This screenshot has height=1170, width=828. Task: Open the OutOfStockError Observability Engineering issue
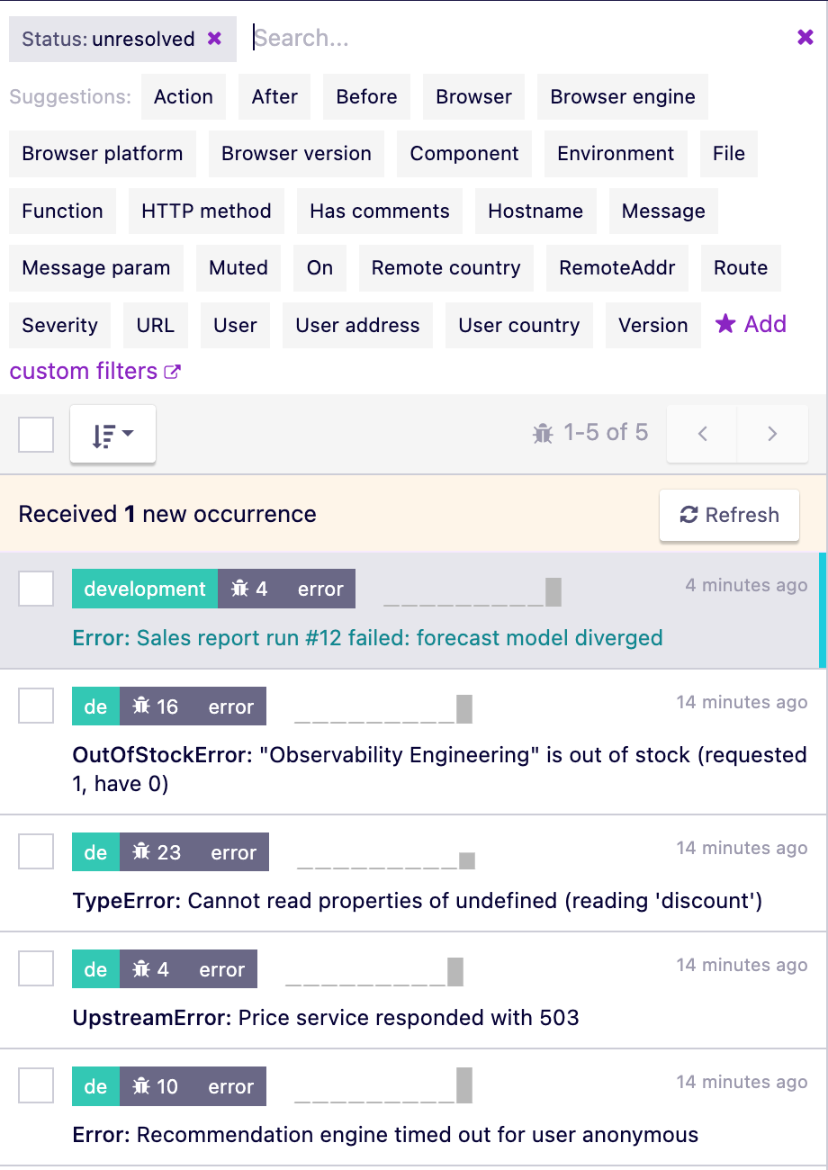439,769
